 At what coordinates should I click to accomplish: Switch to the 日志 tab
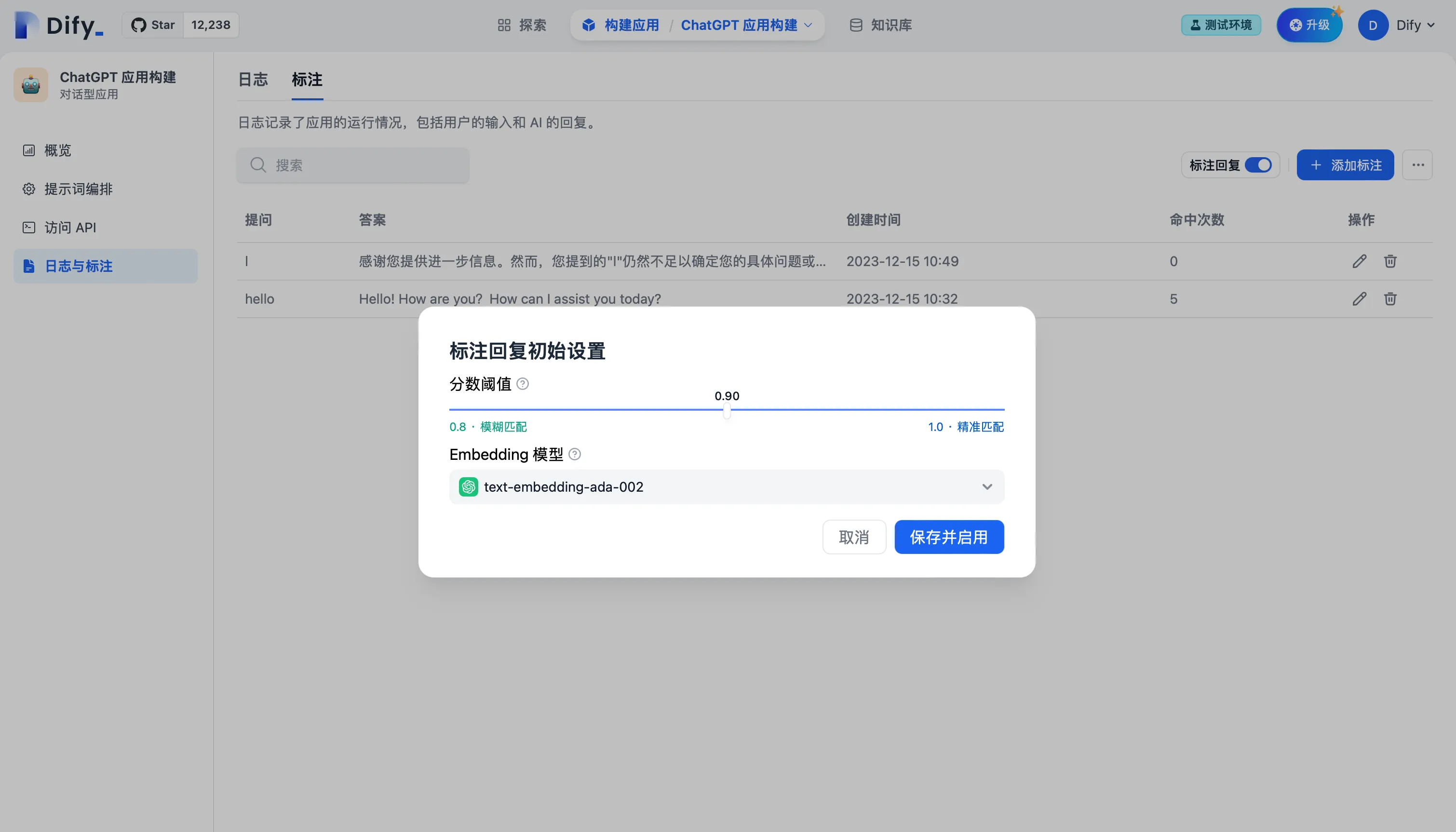point(253,80)
